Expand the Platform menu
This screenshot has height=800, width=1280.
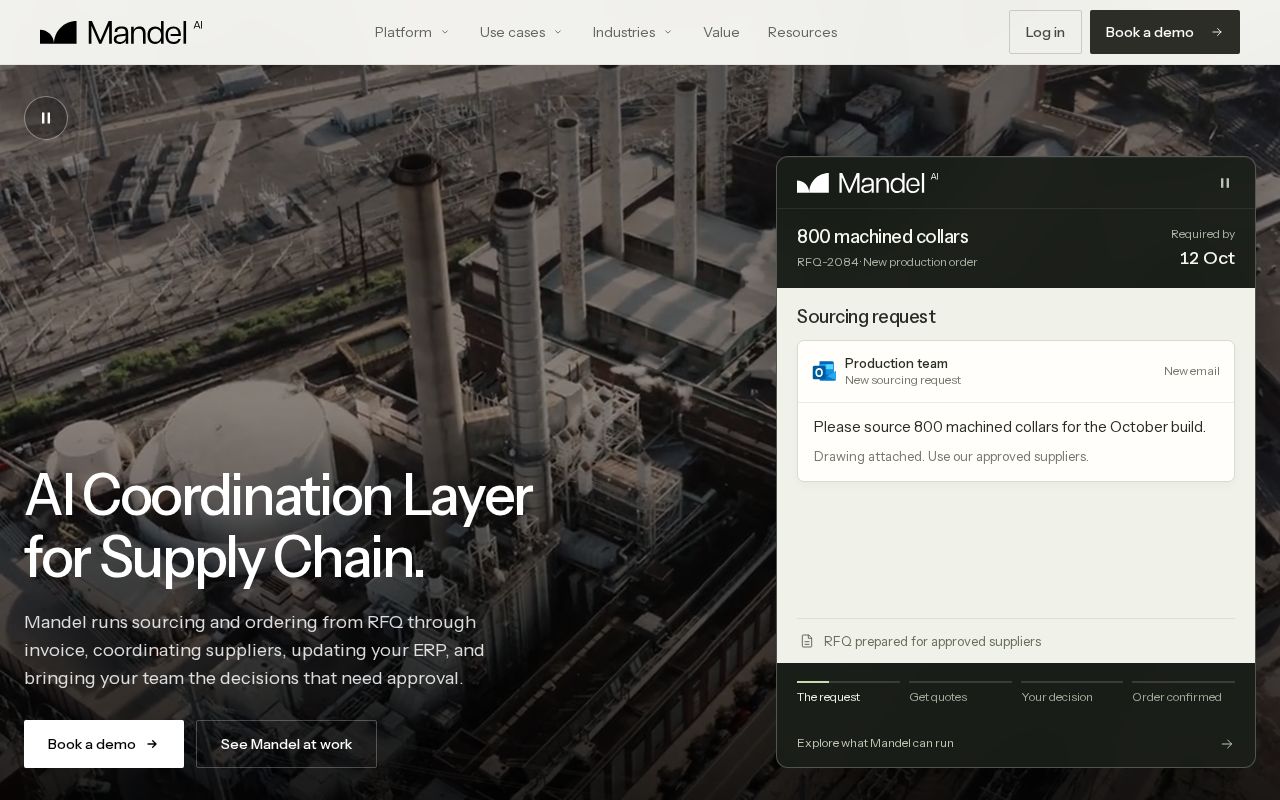point(412,32)
